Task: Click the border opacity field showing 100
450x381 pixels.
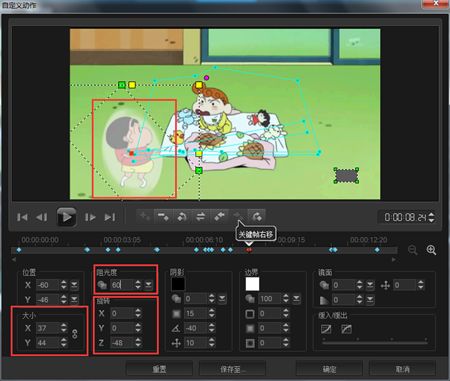Action: click(x=270, y=299)
